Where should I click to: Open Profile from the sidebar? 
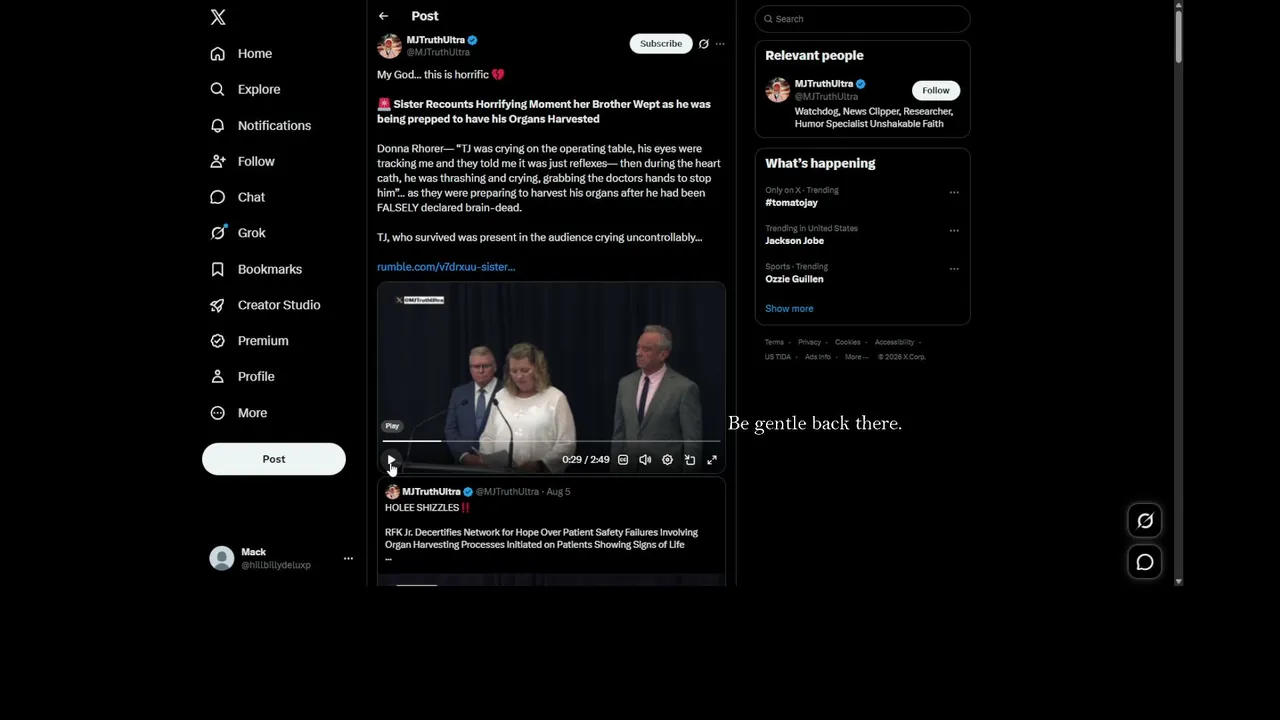[x=242, y=377]
